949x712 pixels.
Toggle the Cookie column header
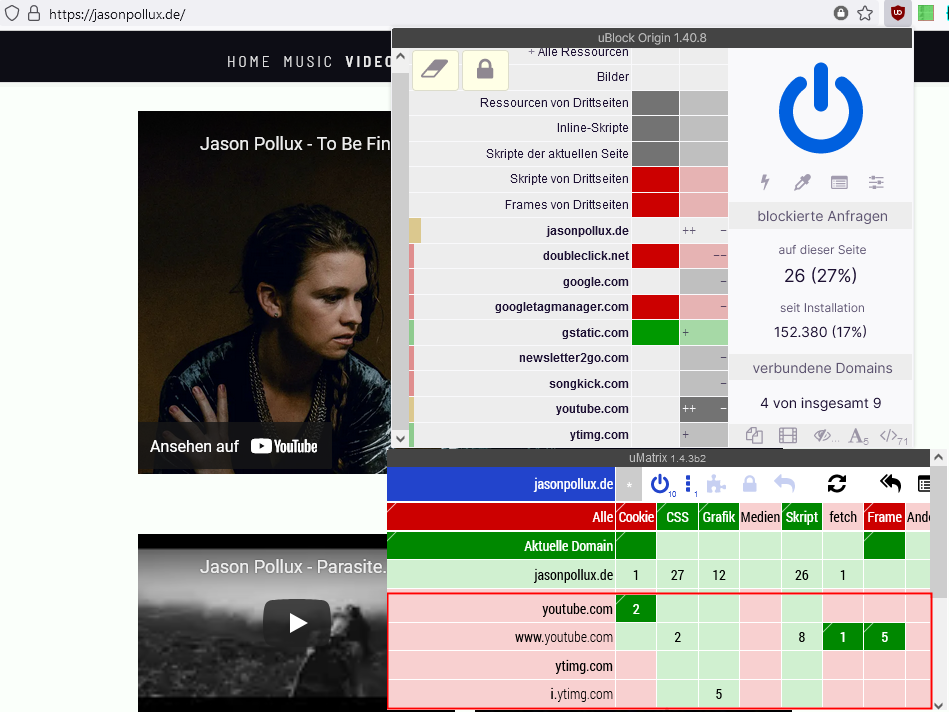pyautogui.click(x=636, y=516)
